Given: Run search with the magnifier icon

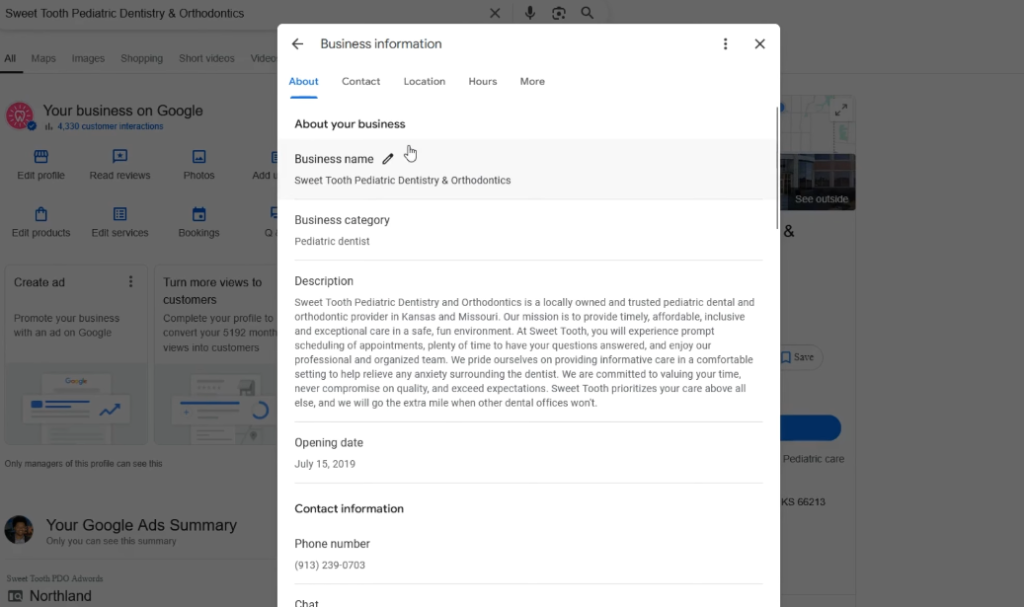Looking at the screenshot, I should pos(587,13).
